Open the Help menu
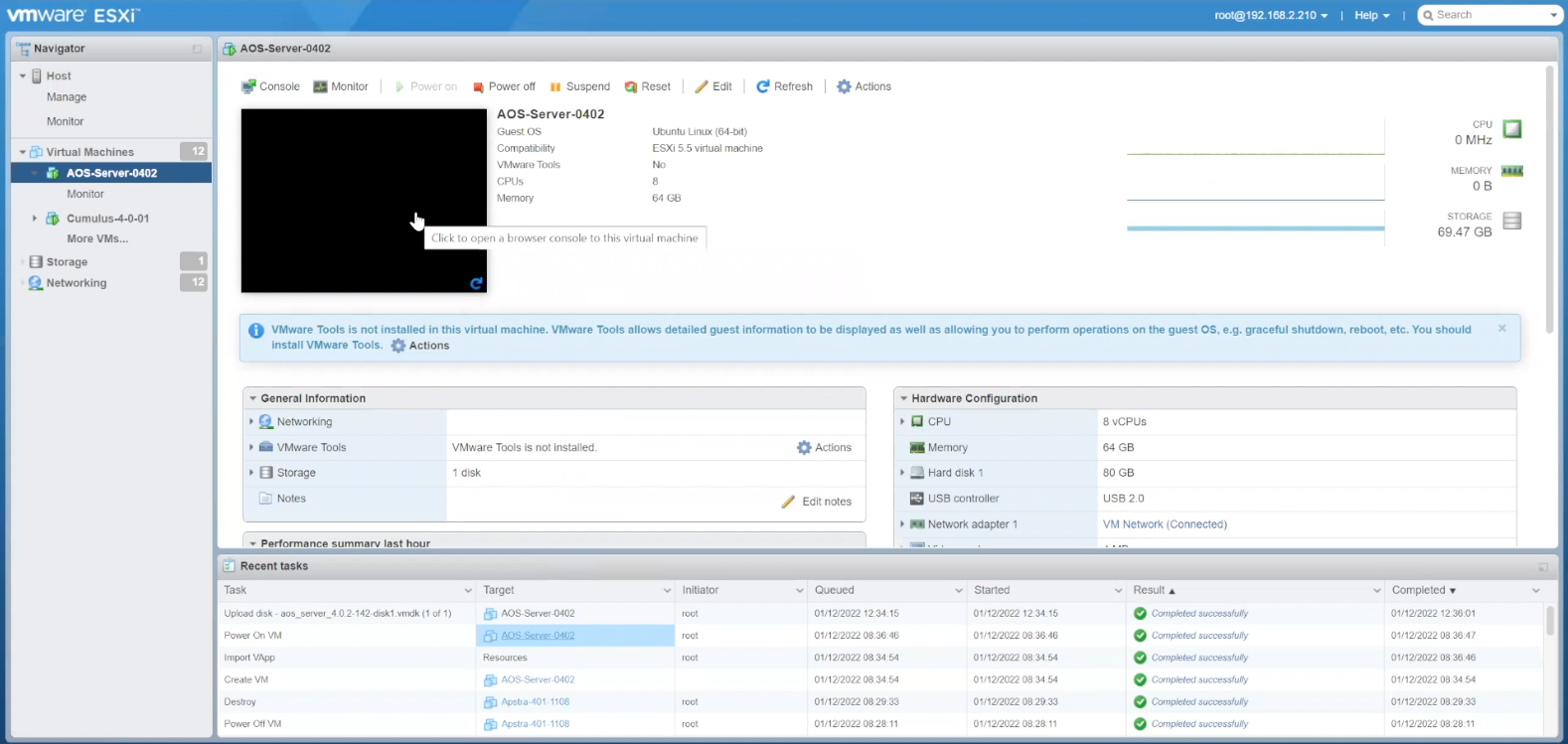This screenshot has height=744, width=1568. 1372,15
